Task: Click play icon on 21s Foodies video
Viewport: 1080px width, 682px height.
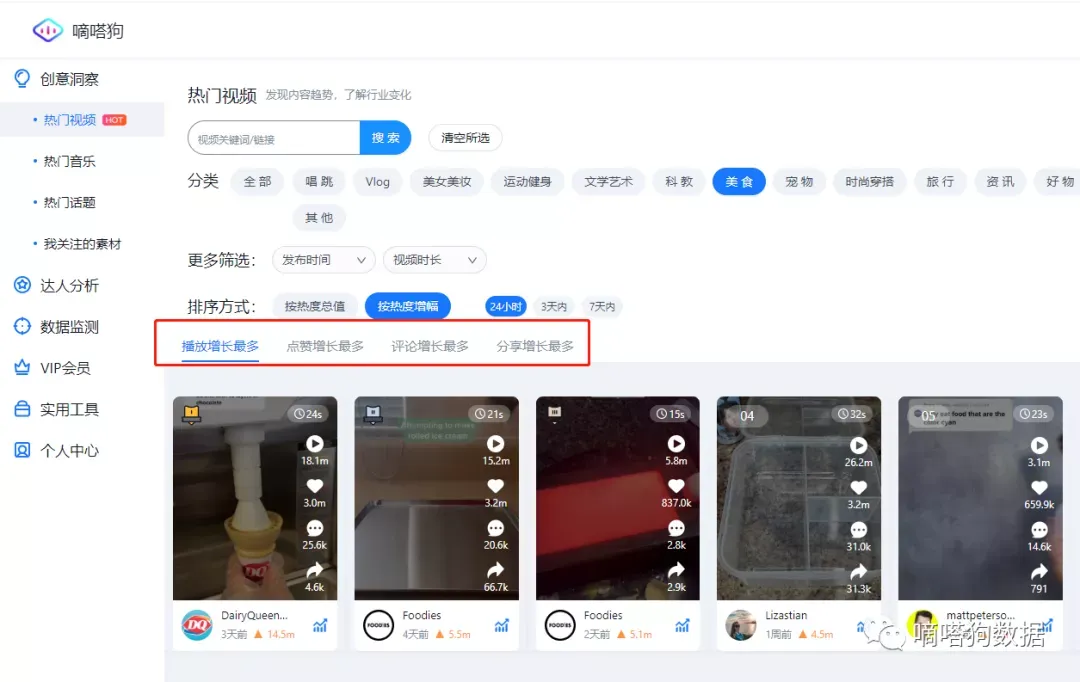Action: tap(495, 444)
